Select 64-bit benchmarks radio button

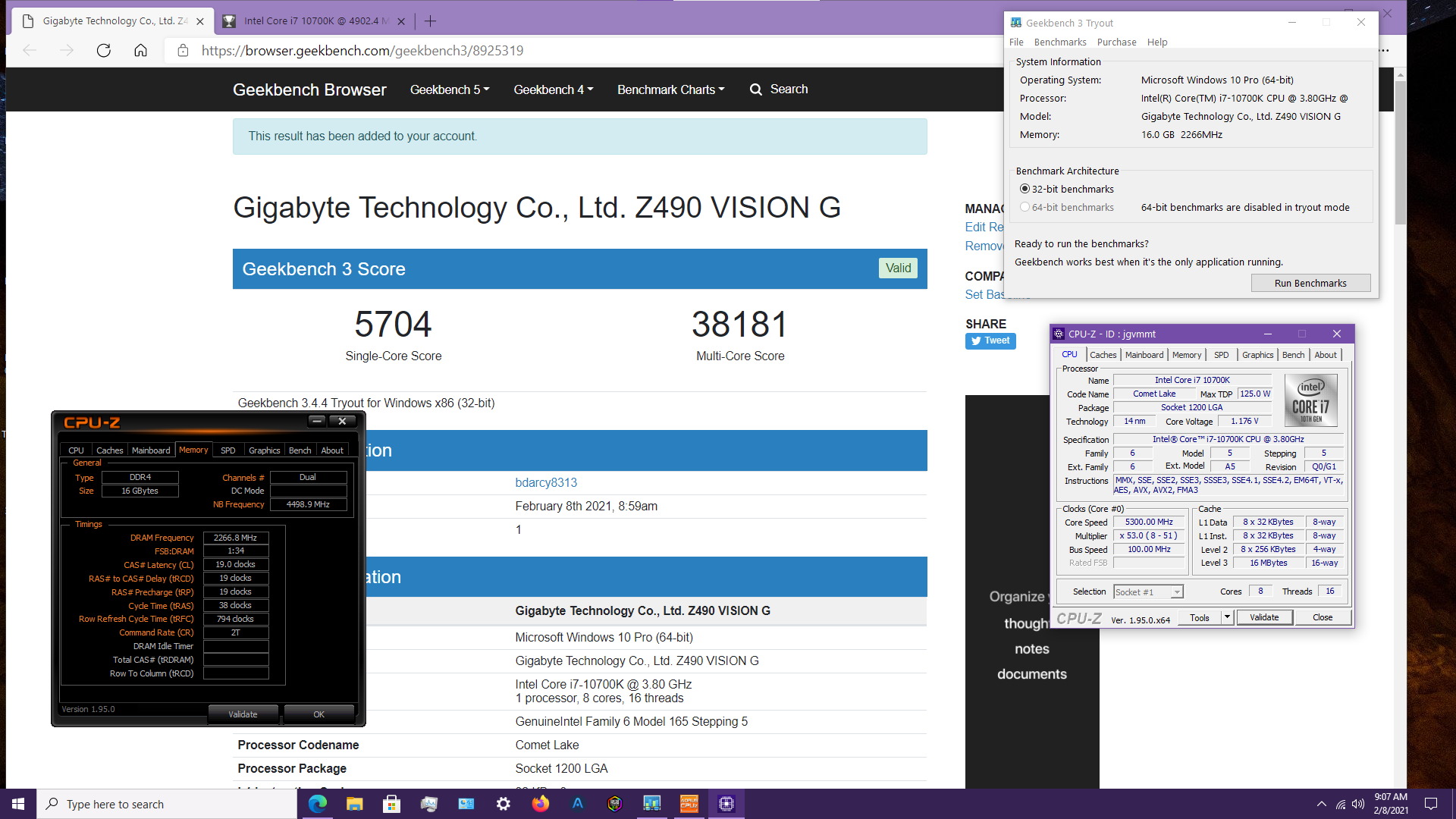click(x=1025, y=207)
